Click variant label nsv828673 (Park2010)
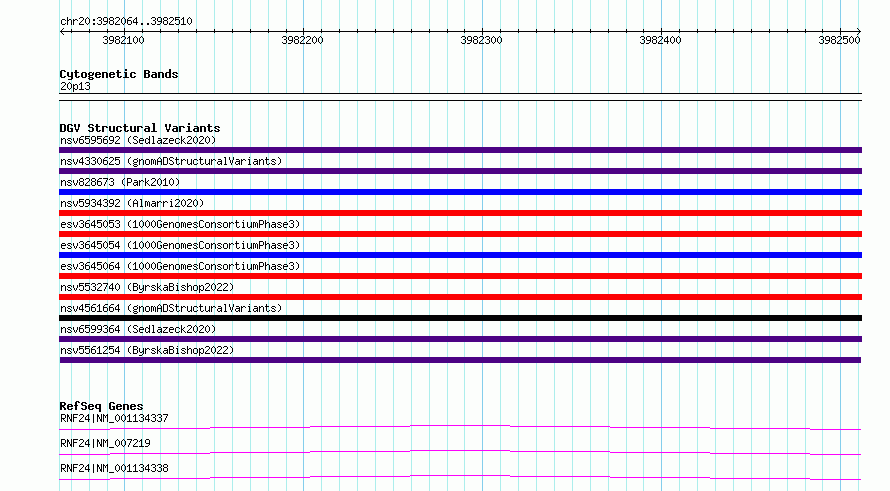The width and height of the screenshot is (890, 491). click(120, 182)
